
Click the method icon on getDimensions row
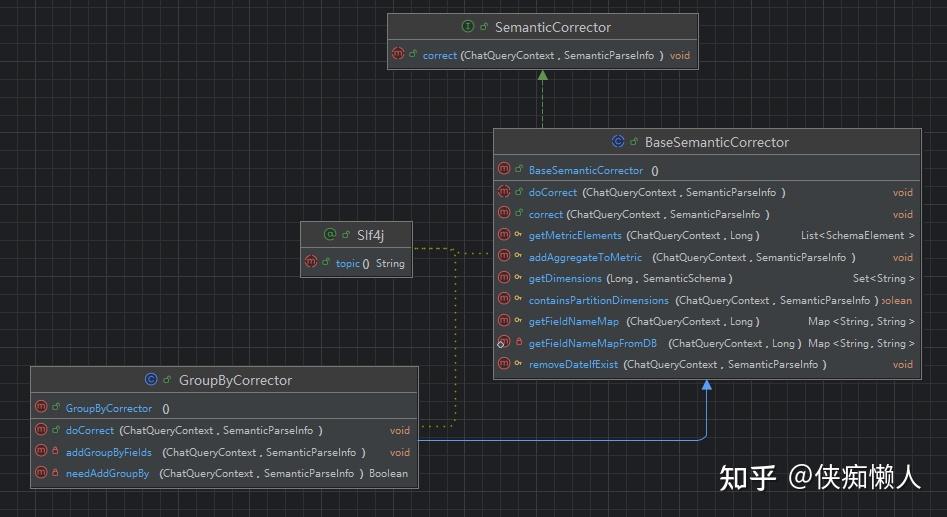point(504,277)
